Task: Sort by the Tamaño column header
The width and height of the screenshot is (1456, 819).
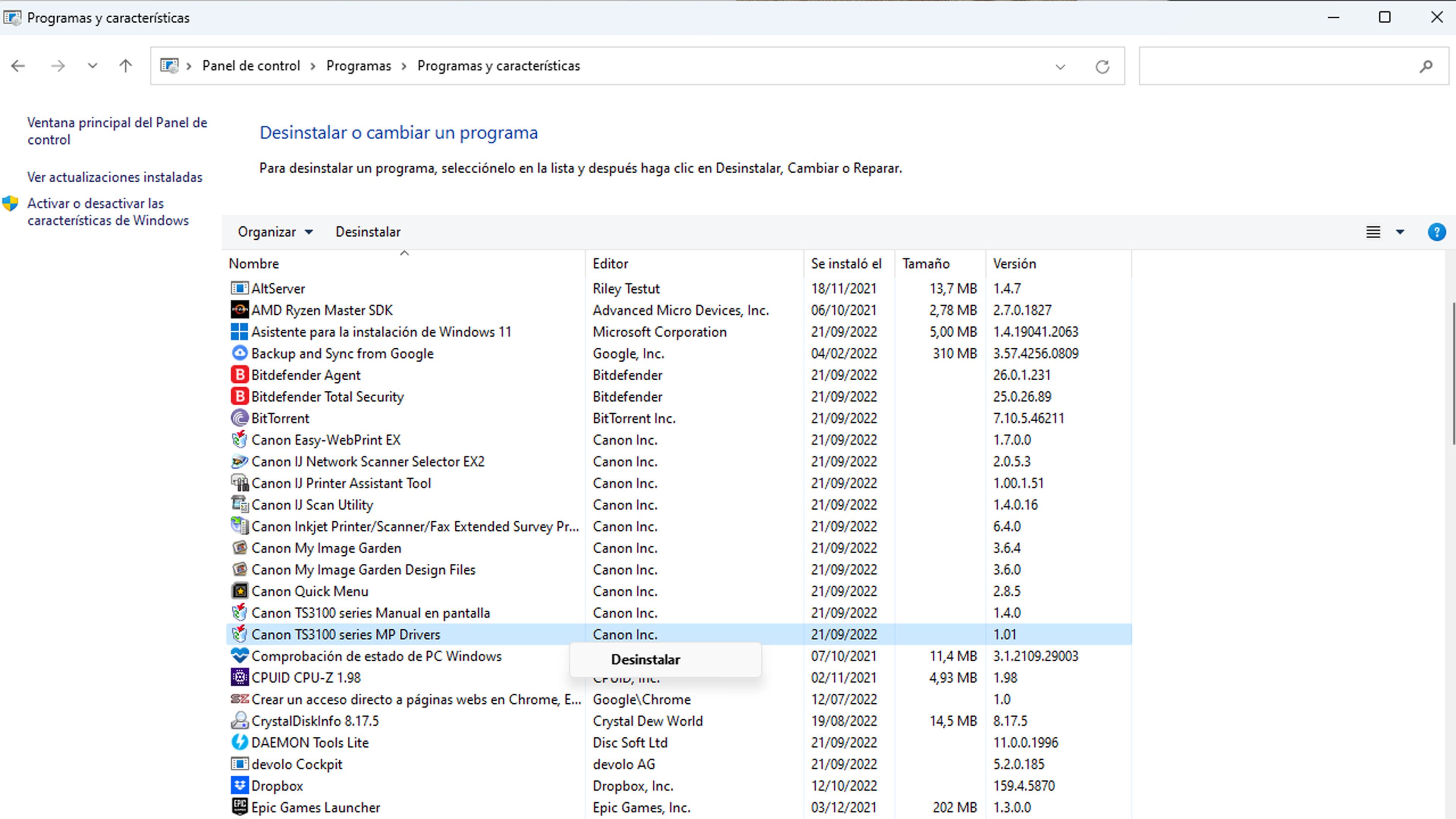Action: click(x=940, y=264)
